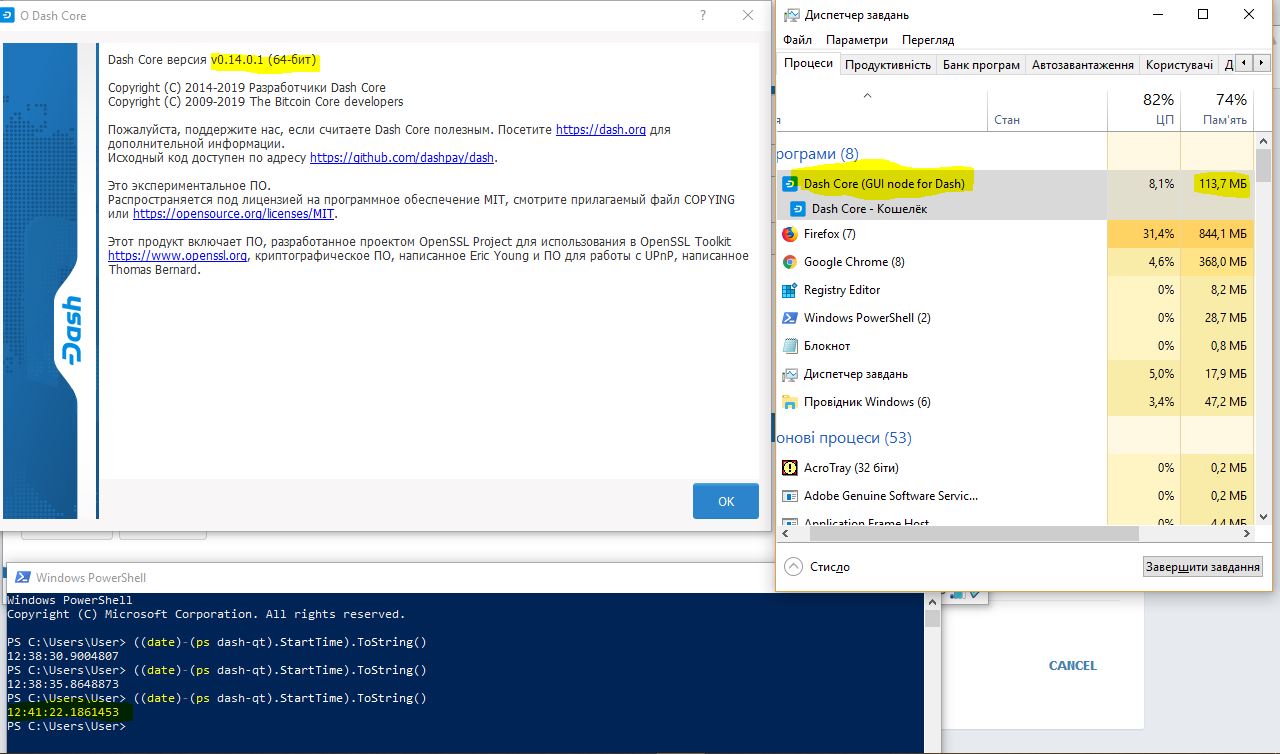Screen dimensions: 1280x754
Task: Maximize the Task Manager window
Action: coord(1204,15)
